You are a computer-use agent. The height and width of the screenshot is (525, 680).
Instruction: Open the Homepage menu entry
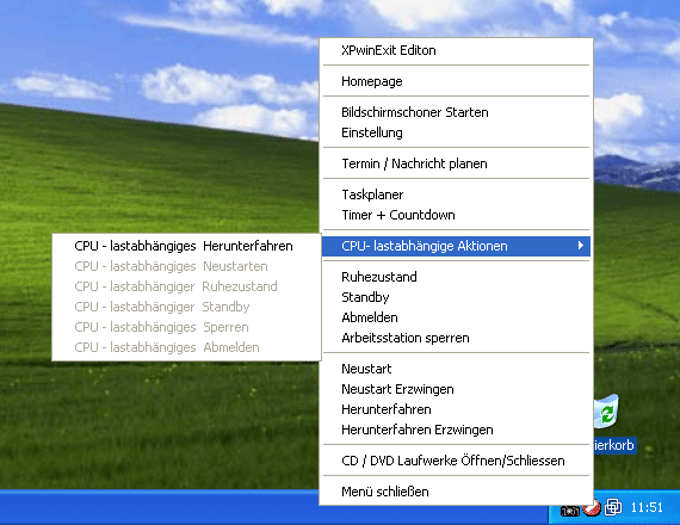point(456,82)
